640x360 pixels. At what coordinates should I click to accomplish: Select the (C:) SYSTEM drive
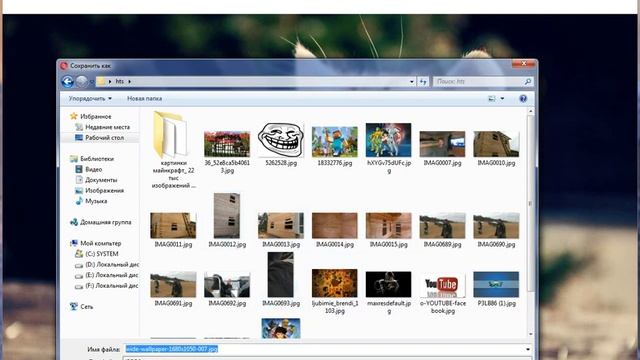click(x=97, y=254)
